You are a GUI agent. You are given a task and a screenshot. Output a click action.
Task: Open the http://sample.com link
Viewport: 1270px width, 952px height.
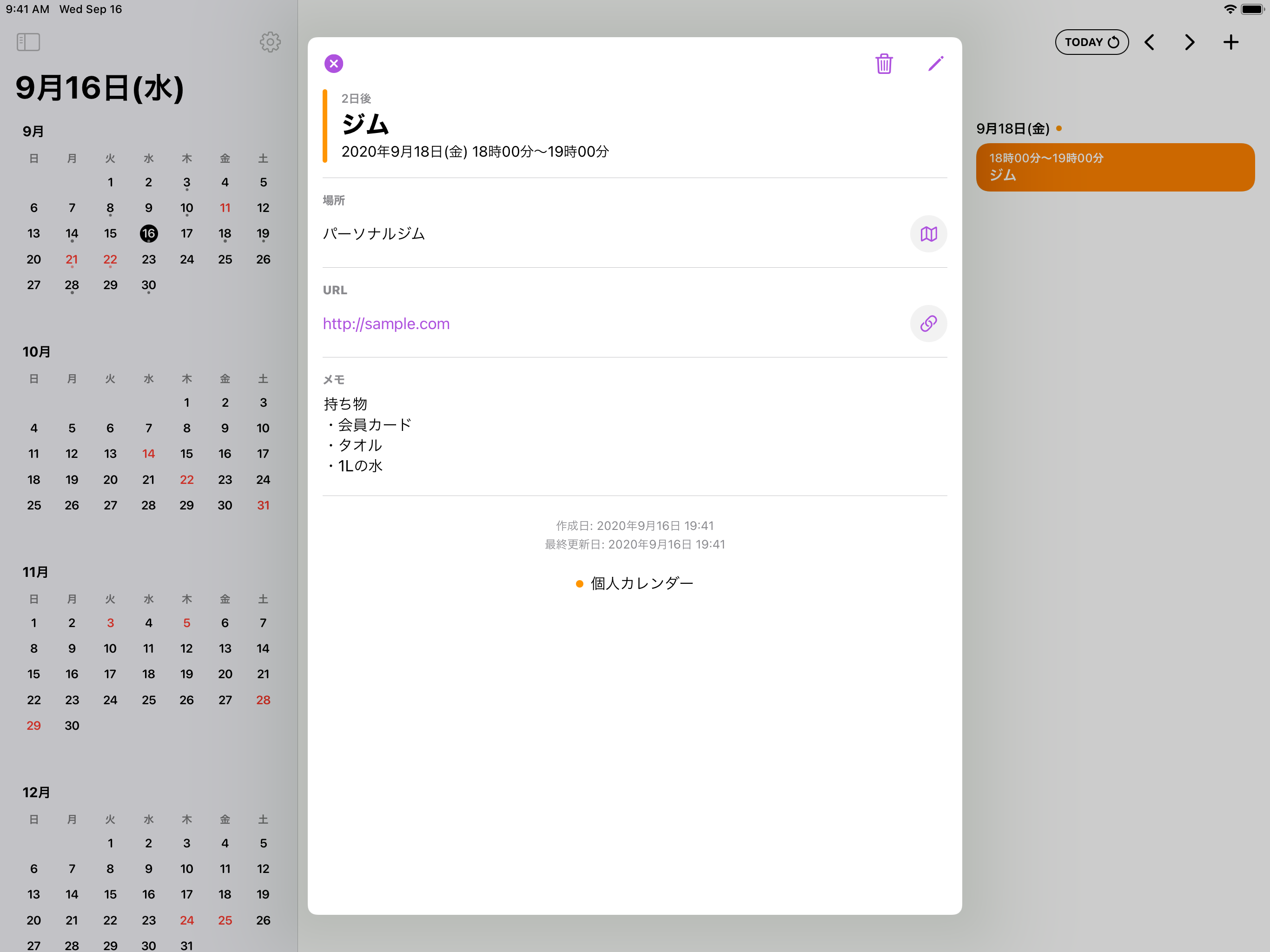point(386,323)
